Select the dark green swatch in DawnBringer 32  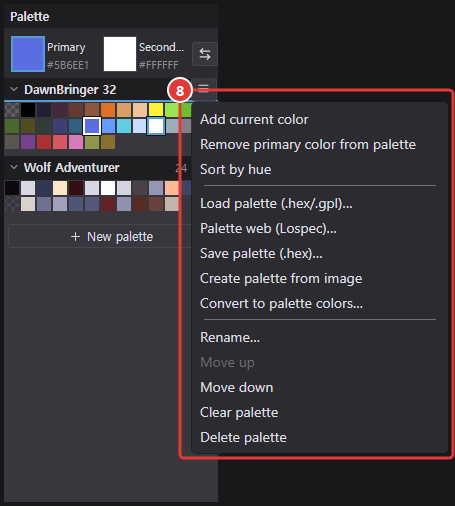tap(12, 126)
